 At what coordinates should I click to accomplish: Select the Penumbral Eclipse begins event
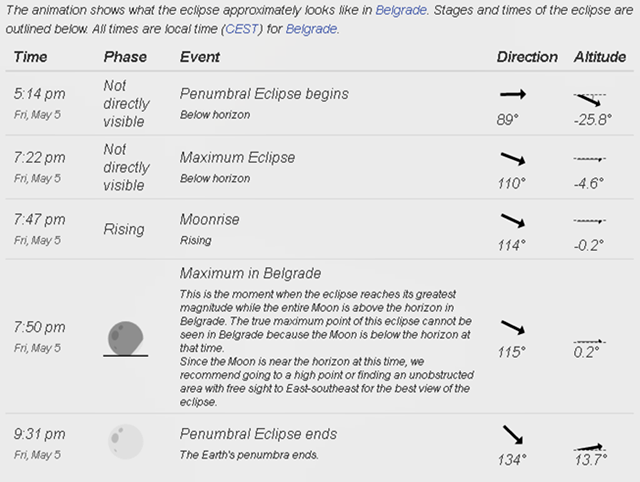pyautogui.click(x=264, y=94)
